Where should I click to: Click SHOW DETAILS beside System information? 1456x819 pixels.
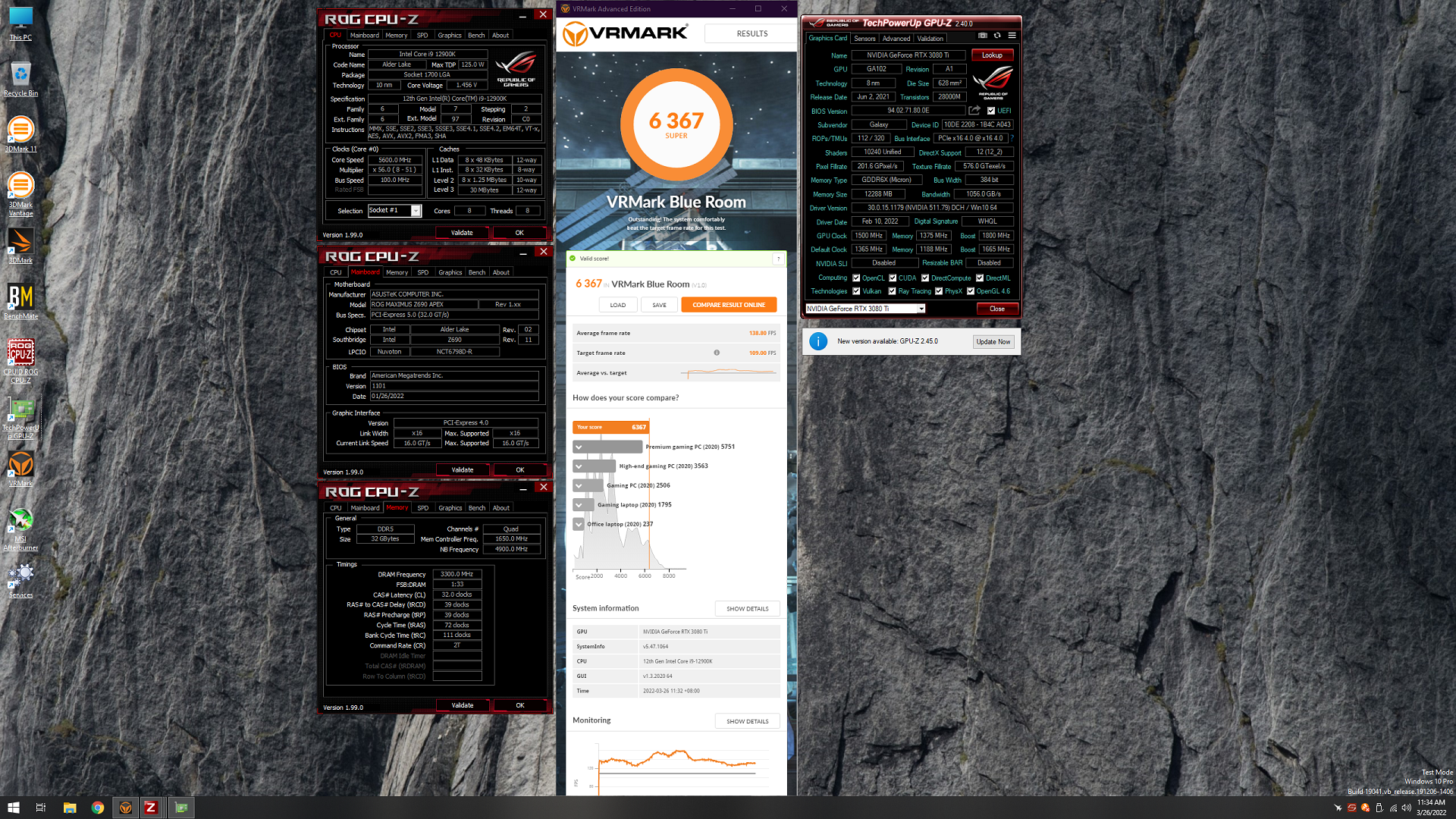tap(748, 609)
